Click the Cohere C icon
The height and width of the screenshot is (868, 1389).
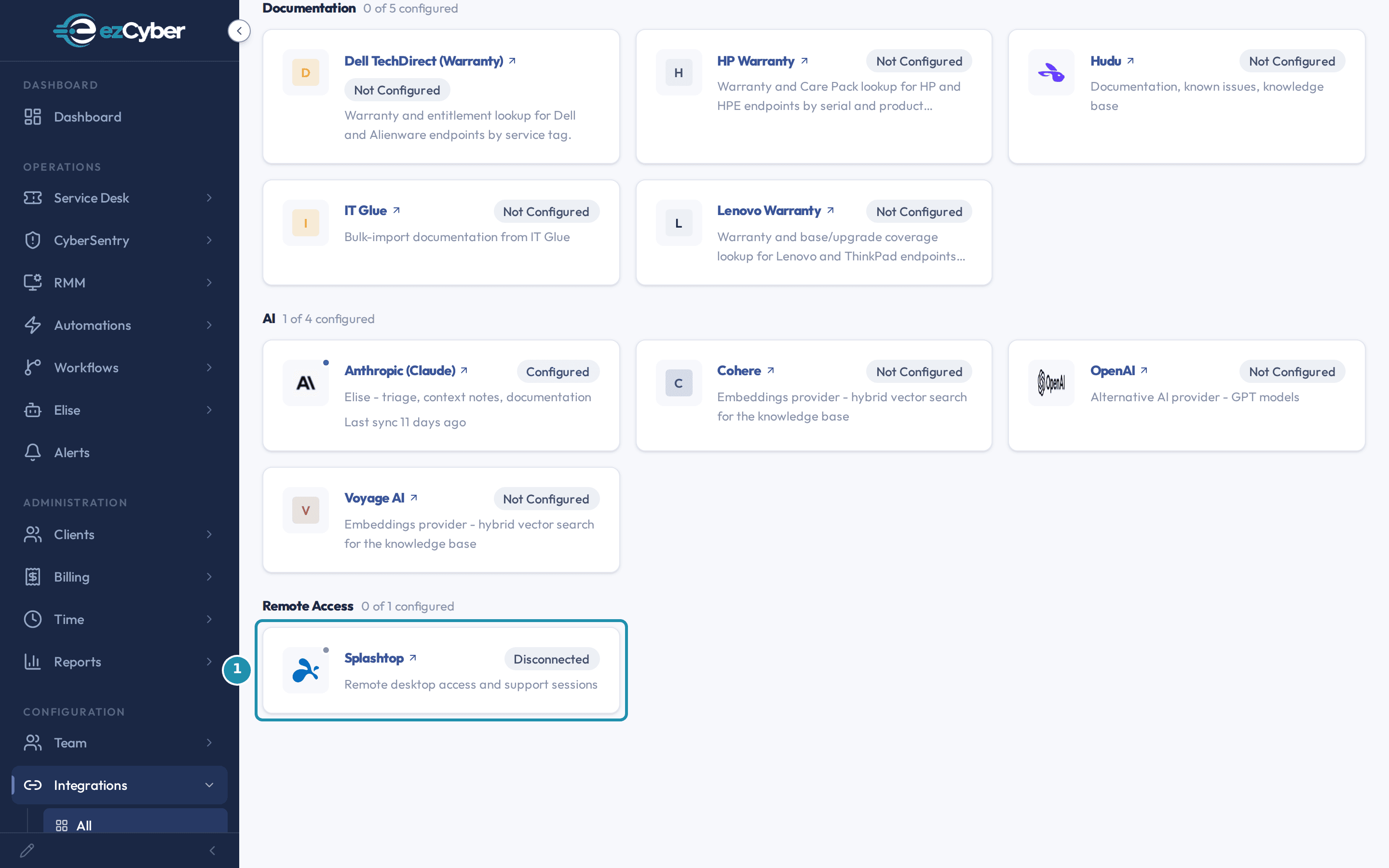(679, 383)
